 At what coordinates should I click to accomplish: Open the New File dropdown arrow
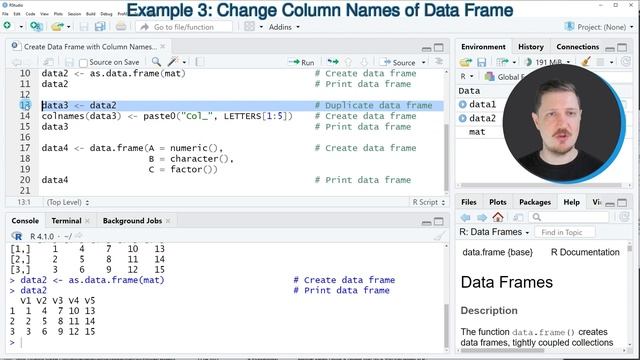[x=21, y=27]
